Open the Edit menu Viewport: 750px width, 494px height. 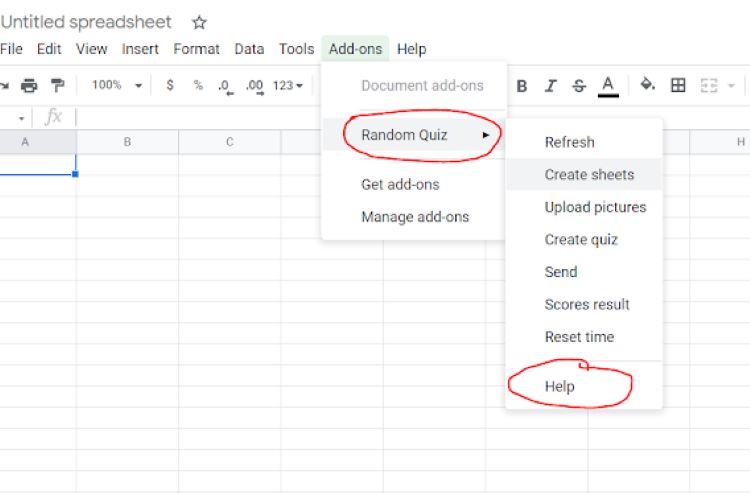click(x=49, y=49)
